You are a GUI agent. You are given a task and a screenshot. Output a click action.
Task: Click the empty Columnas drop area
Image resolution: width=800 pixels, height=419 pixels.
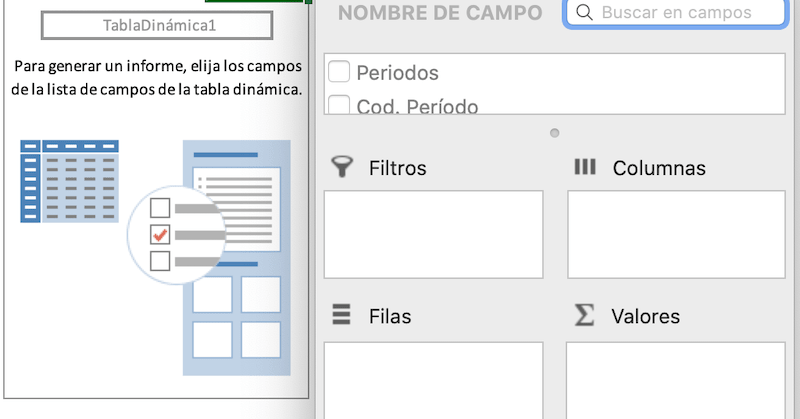(677, 234)
